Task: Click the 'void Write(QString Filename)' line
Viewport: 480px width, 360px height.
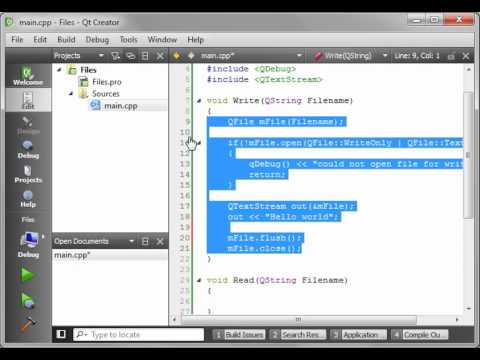Action: point(279,101)
